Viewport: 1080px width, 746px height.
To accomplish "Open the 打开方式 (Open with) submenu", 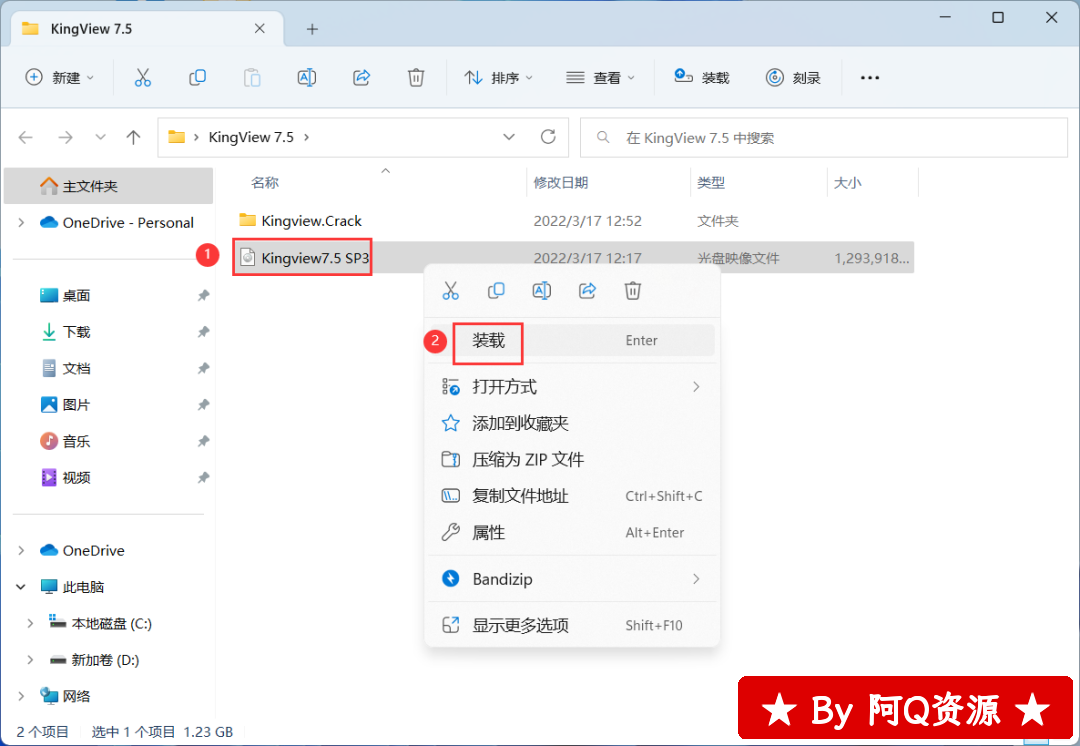I will point(572,386).
